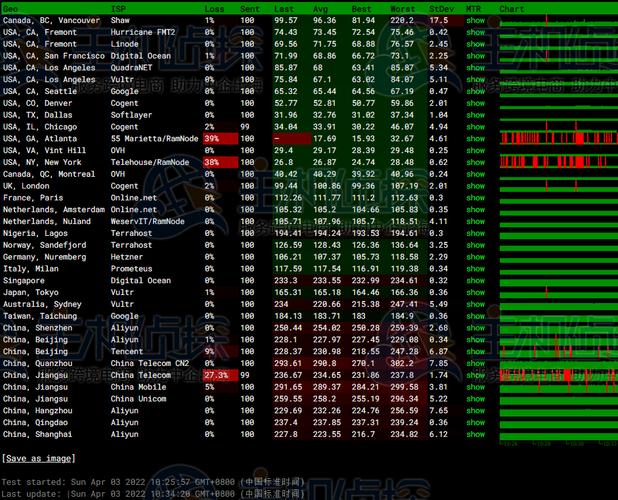Select the 39% loss cell for Atlanta

(x=220, y=139)
